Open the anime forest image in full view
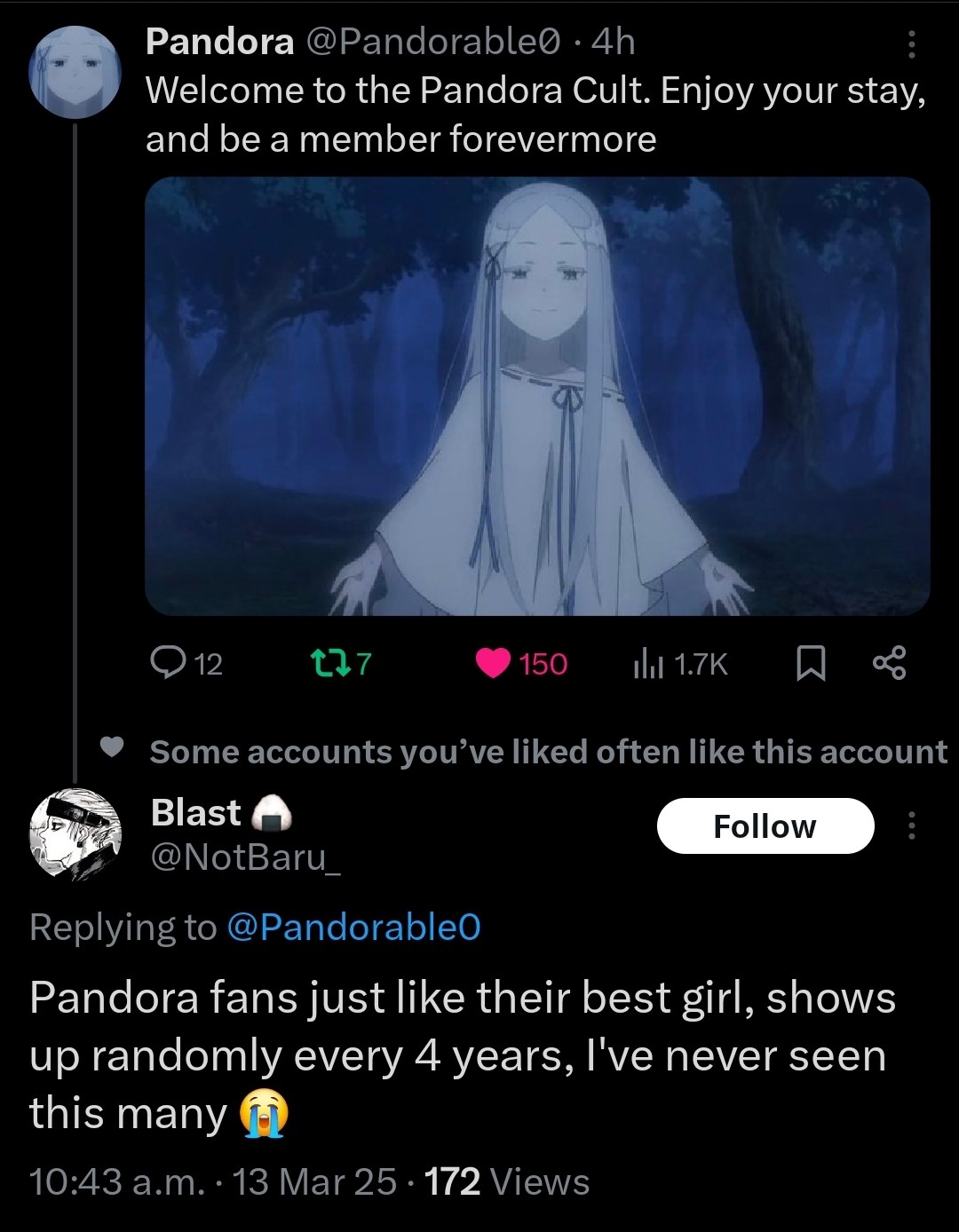The width and height of the screenshot is (959, 1232). tap(537, 395)
